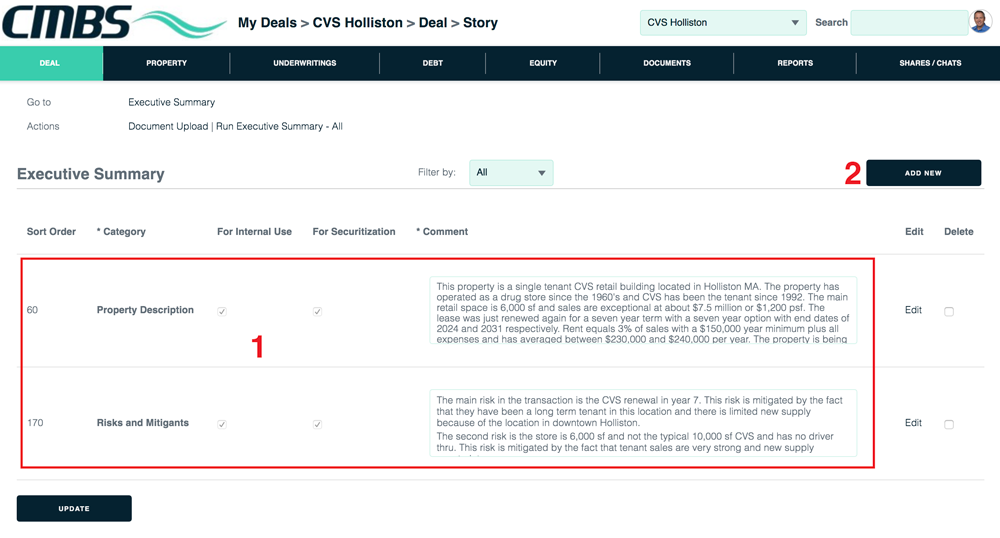This screenshot has width=1000, height=538.
Task: Go to the Debt tab
Action: coord(432,63)
